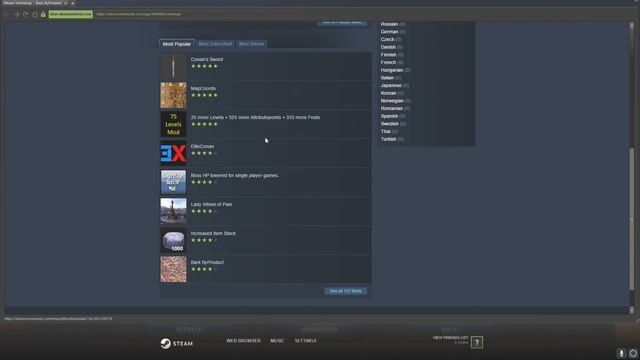640x360 pixels.
Task: Filter by Thai language
Action: (386, 131)
